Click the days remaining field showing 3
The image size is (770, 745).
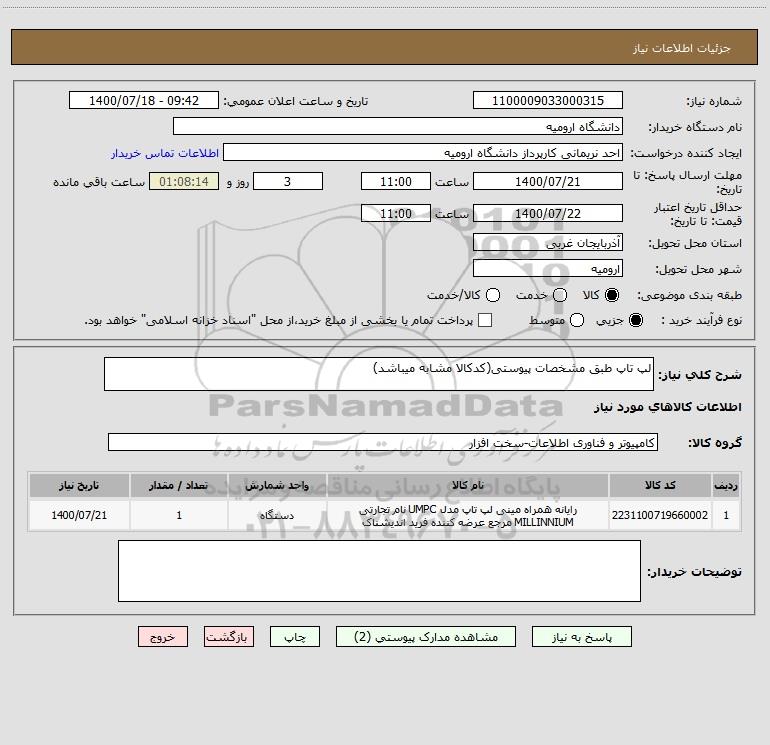point(288,182)
